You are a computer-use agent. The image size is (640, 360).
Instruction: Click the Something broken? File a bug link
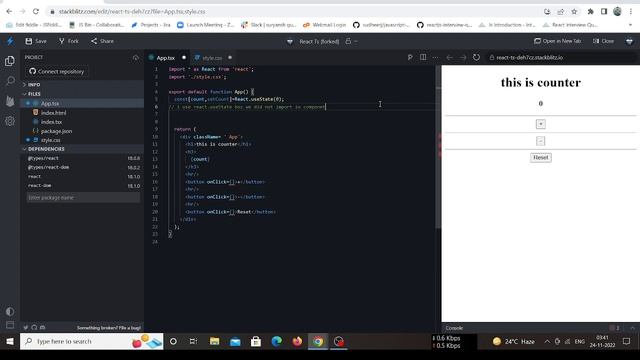109,328
